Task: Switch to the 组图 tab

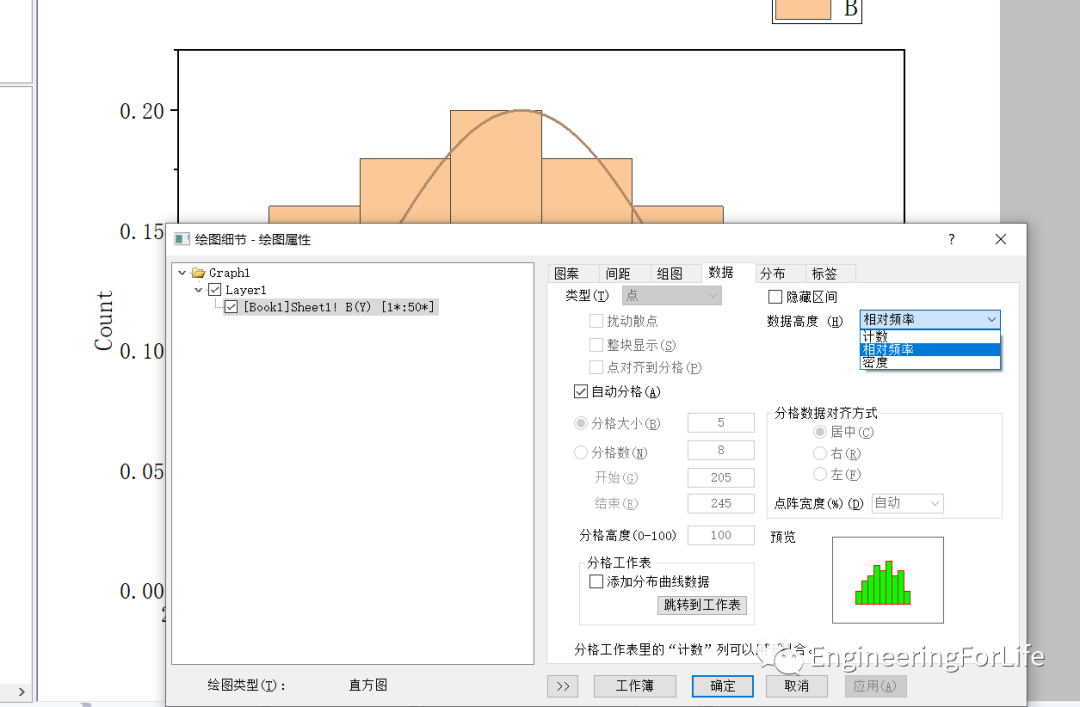Action: pyautogui.click(x=669, y=274)
